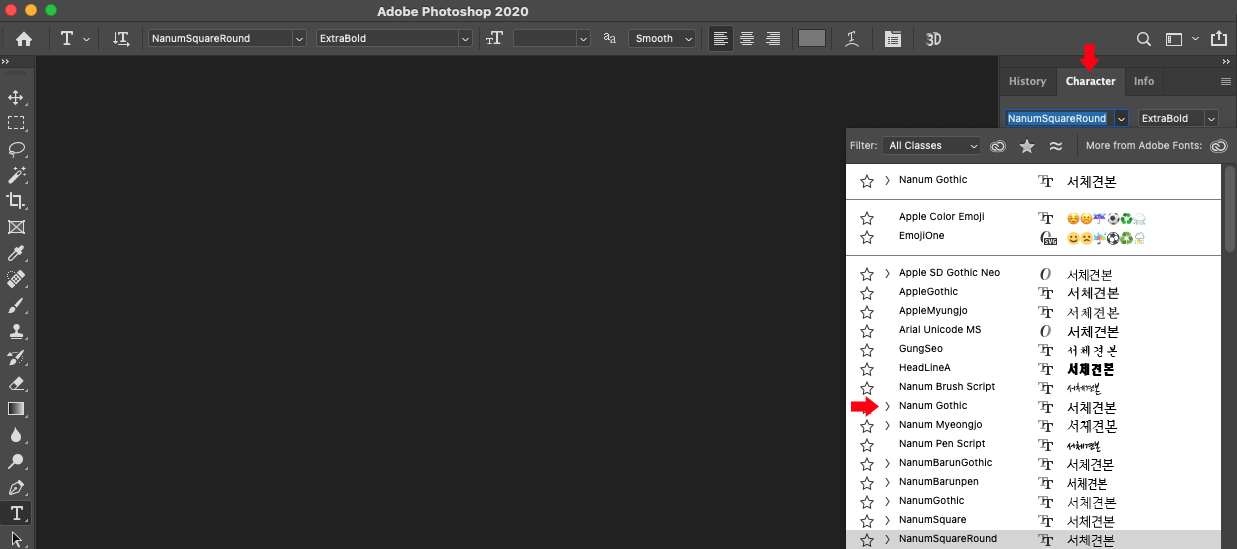Select the Horizontal Type tool
This screenshot has height=549, width=1237.
tap(16, 513)
